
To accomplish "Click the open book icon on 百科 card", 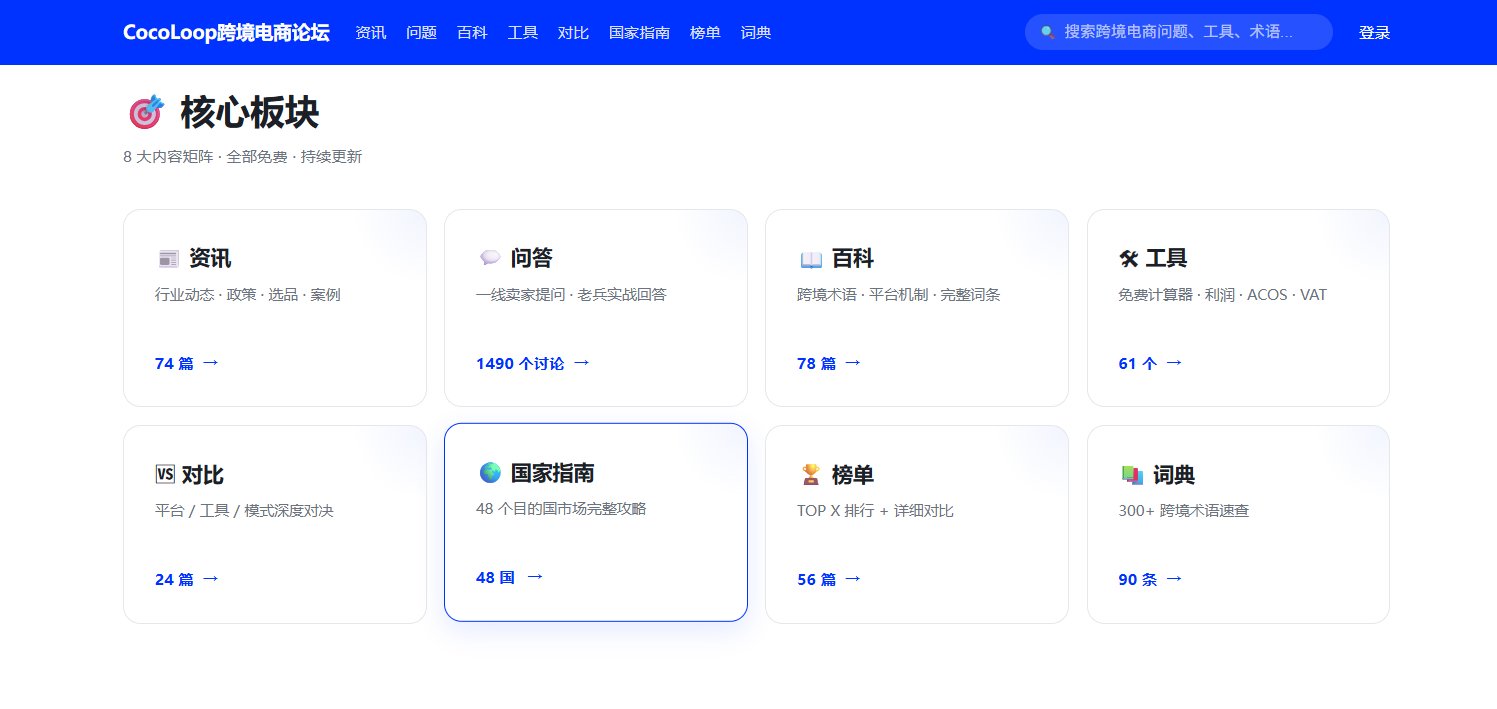I will pos(811,259).
